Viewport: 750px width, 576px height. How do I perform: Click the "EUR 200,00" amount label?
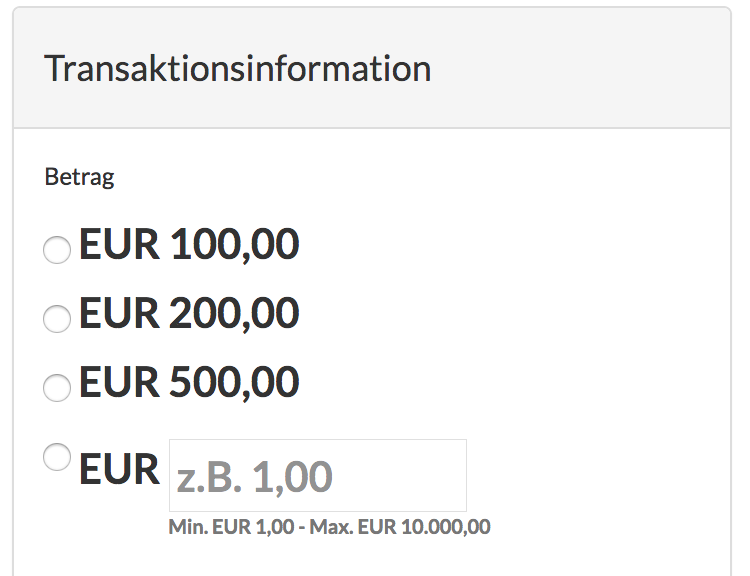pos(189,314)
